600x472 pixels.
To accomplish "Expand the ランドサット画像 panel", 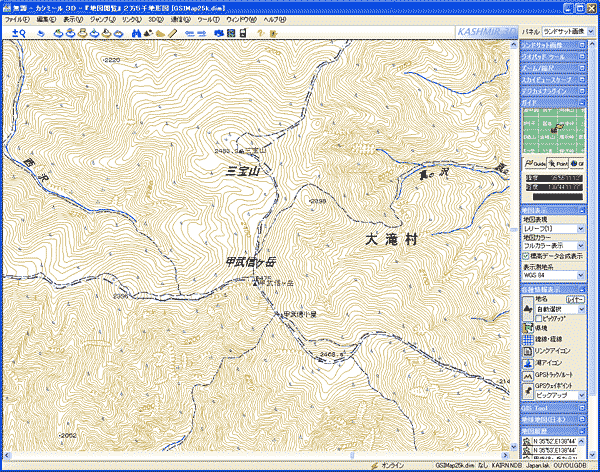I will point(582,46).
